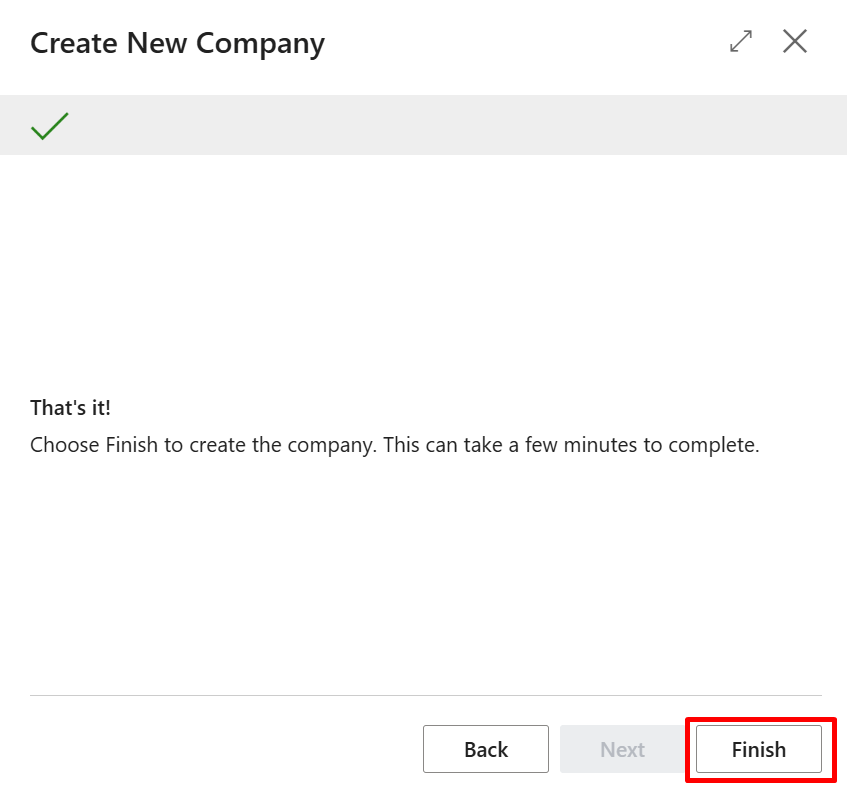This screenshot has height=803, width=847.
Task: Click the green checkmark icon
Action: click(x=49, y=126)
